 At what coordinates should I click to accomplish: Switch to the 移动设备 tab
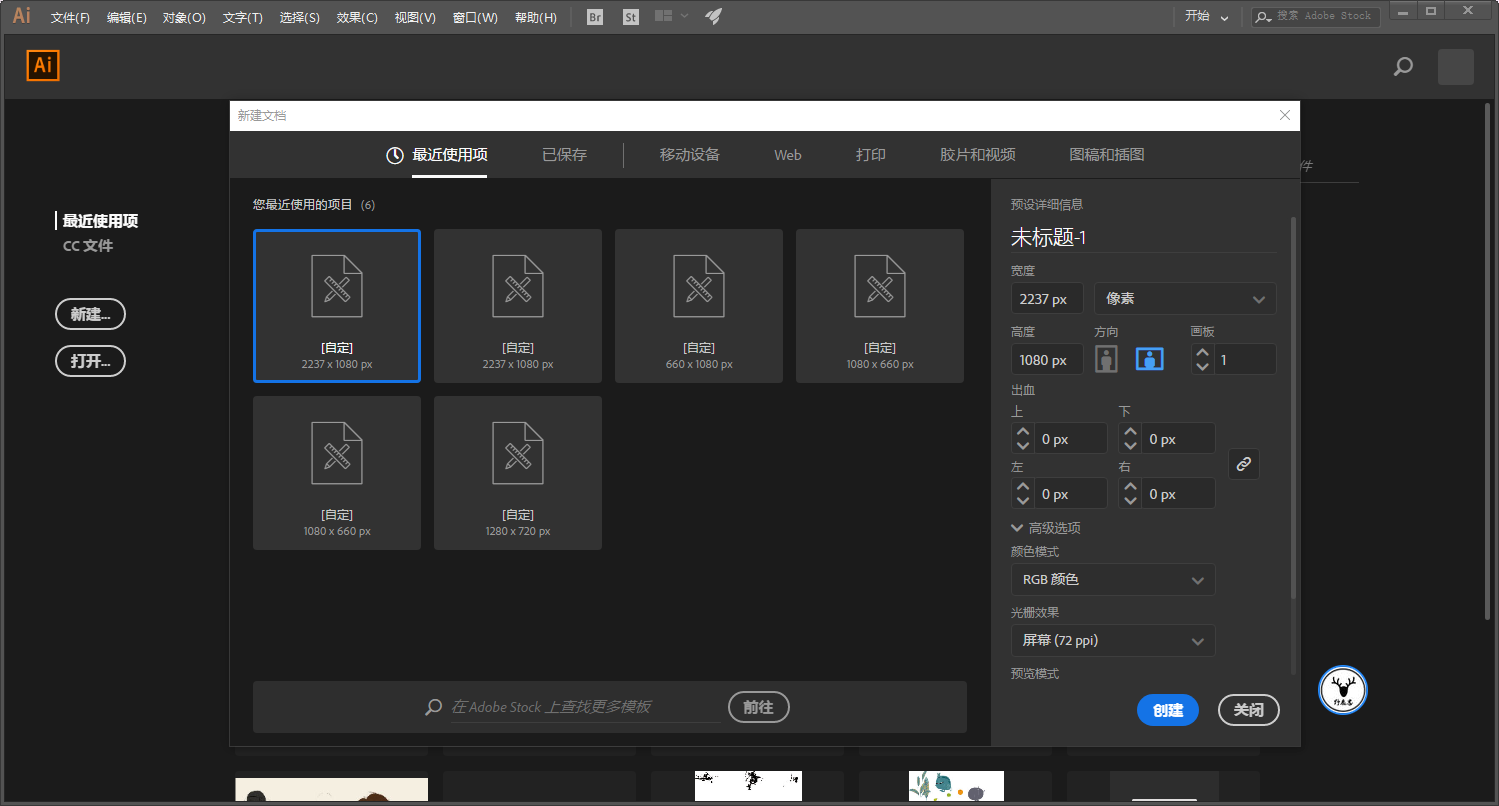[690, 155]
